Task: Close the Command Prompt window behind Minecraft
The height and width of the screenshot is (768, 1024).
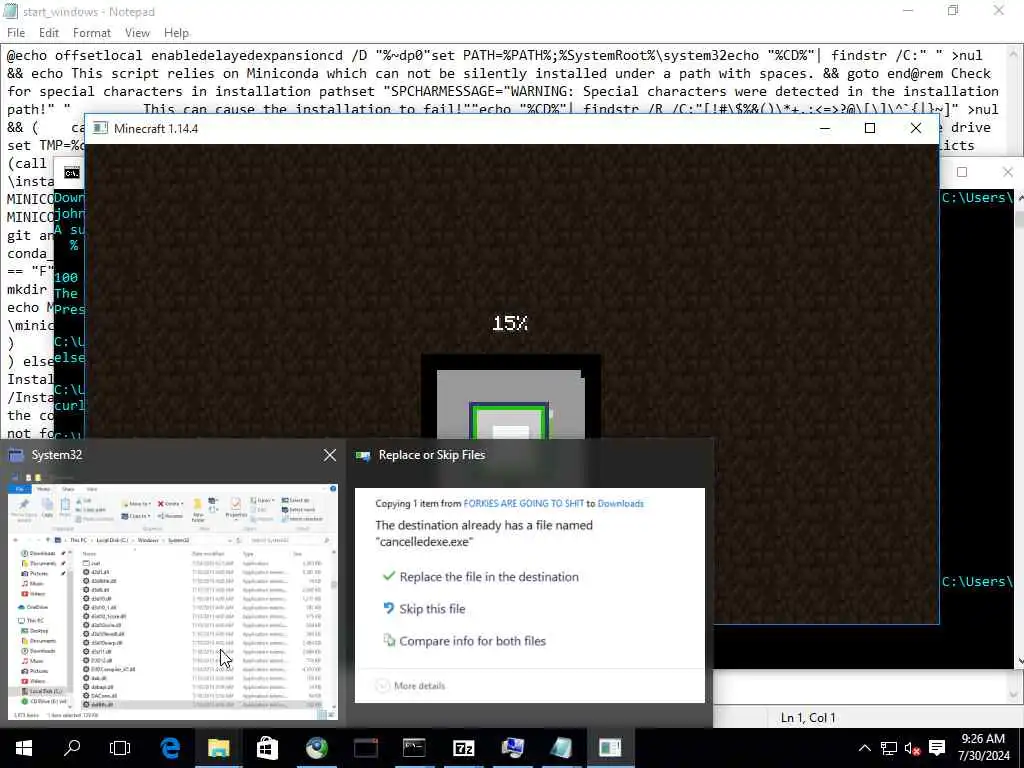Action: 1007,172
